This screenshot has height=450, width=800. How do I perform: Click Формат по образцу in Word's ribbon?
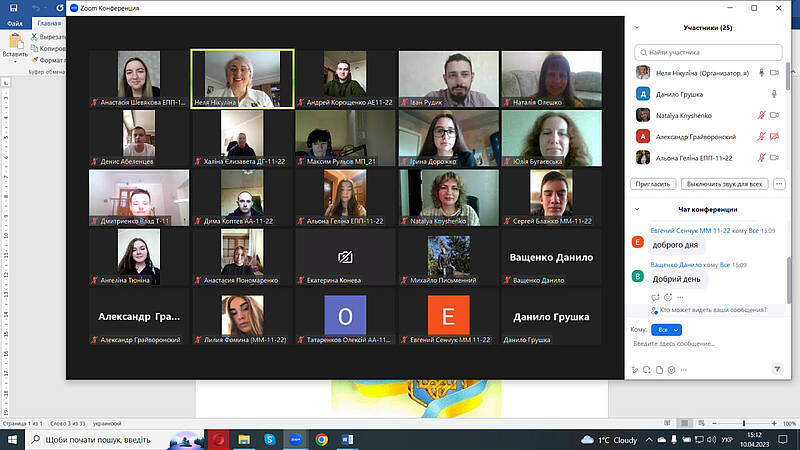(x=48, y=60)
